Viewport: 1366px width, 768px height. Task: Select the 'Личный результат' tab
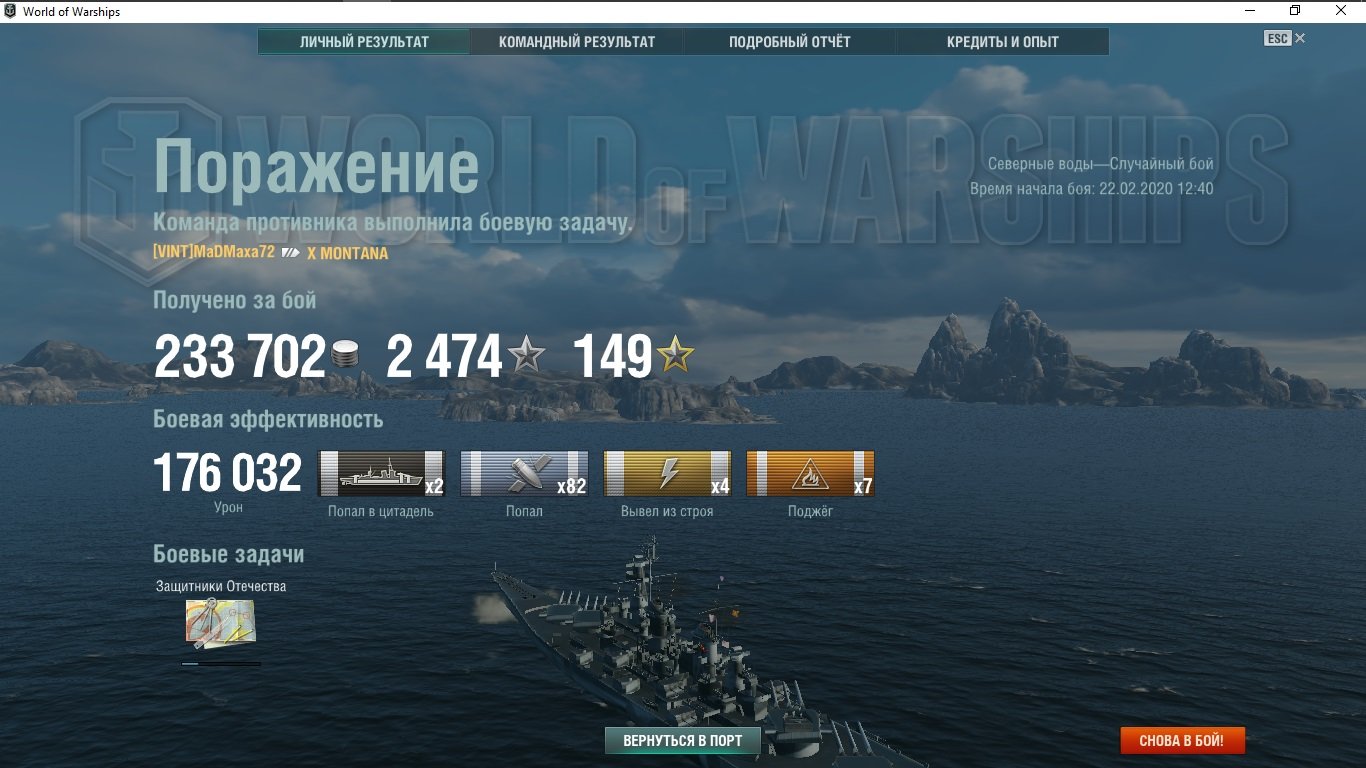364,42
